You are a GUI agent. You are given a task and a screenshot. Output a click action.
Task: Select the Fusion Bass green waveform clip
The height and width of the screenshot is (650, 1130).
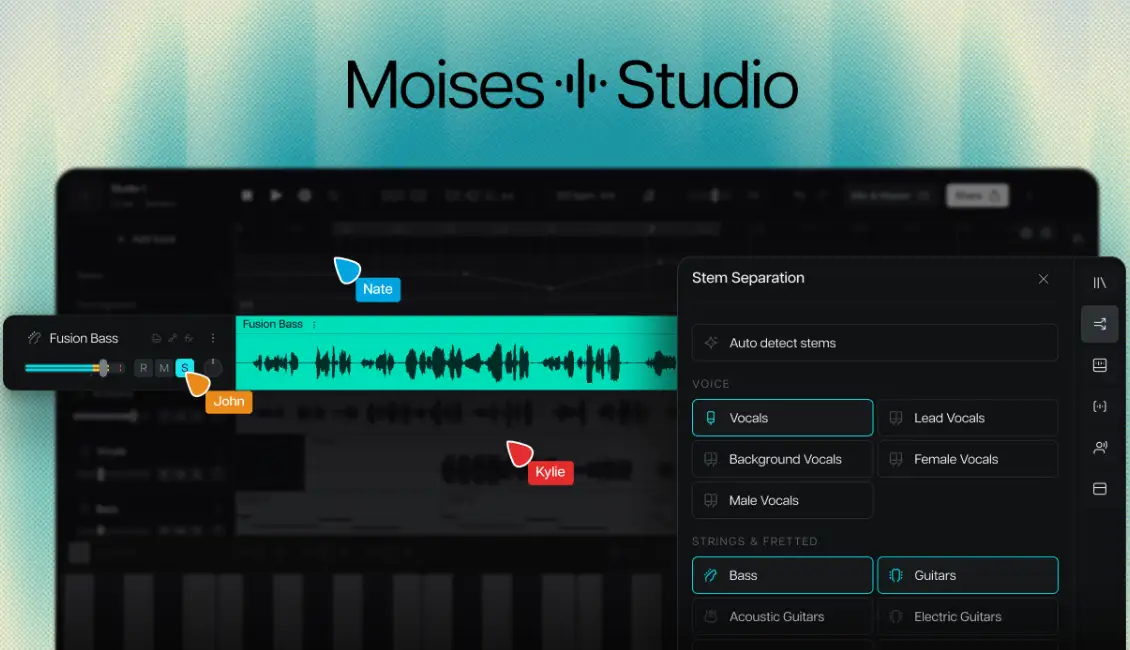pyautogui.click(x=456, y=353)
